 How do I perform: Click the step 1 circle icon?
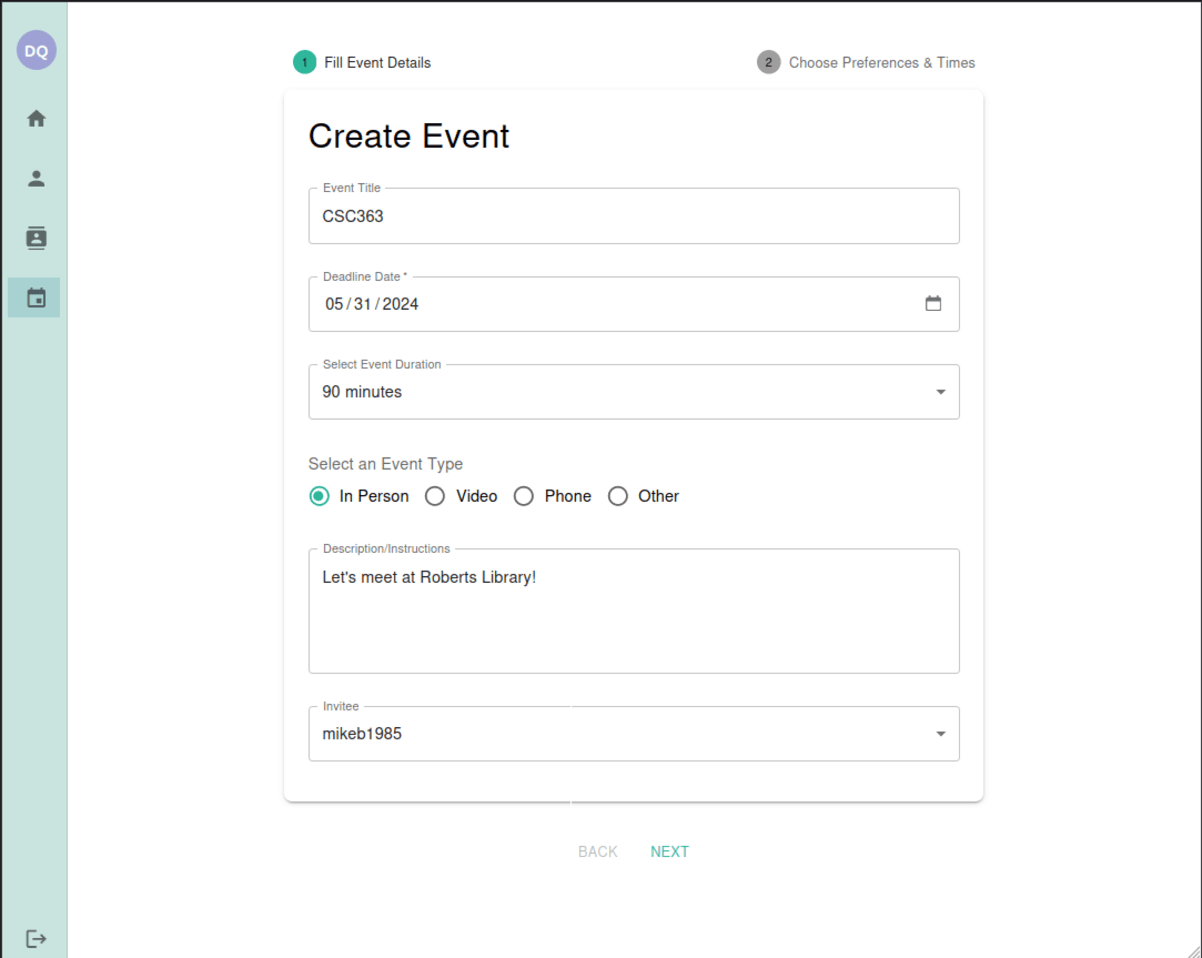click(305, 62)
